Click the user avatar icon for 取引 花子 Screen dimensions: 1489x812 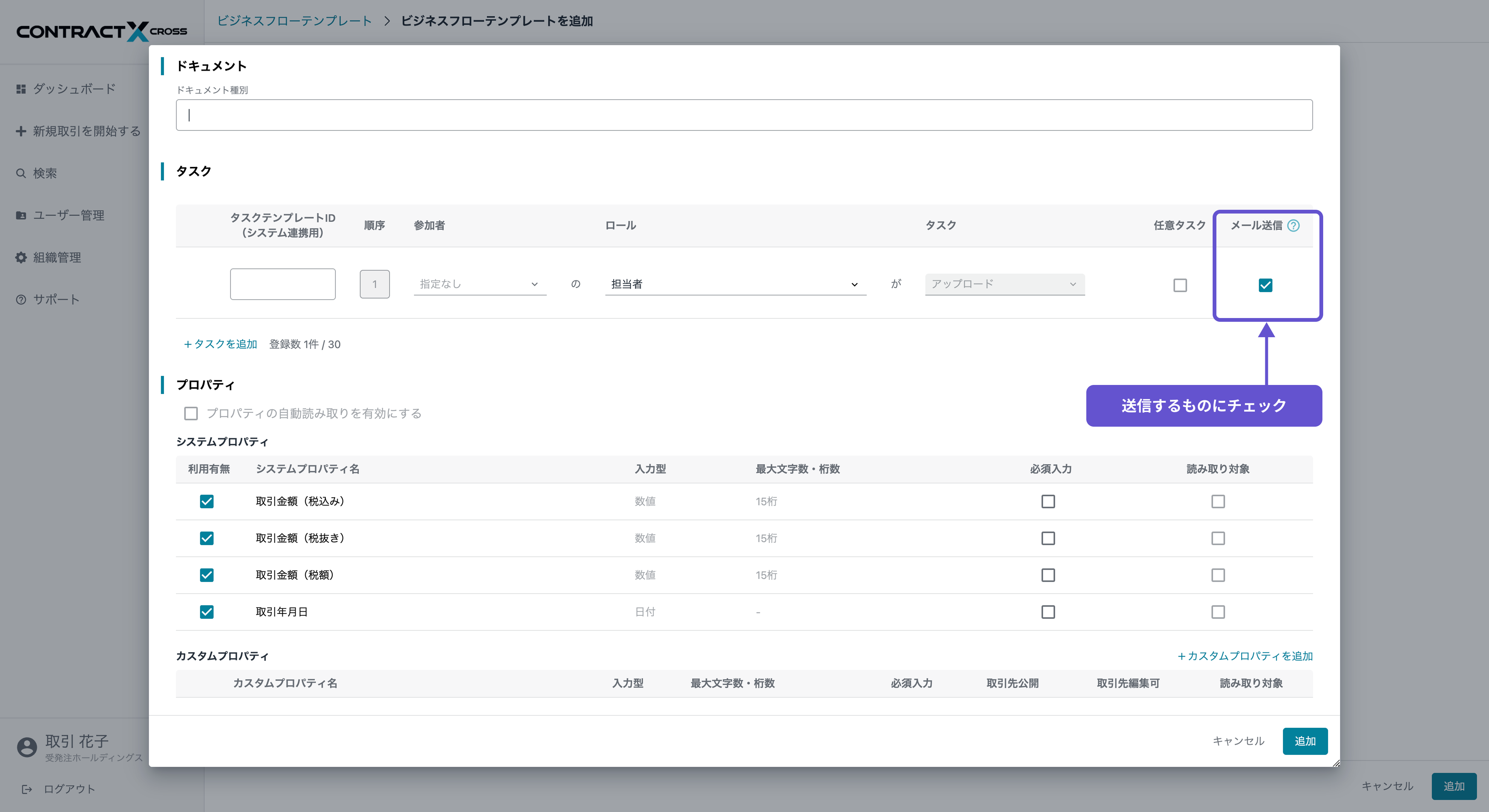click(27, 747)
